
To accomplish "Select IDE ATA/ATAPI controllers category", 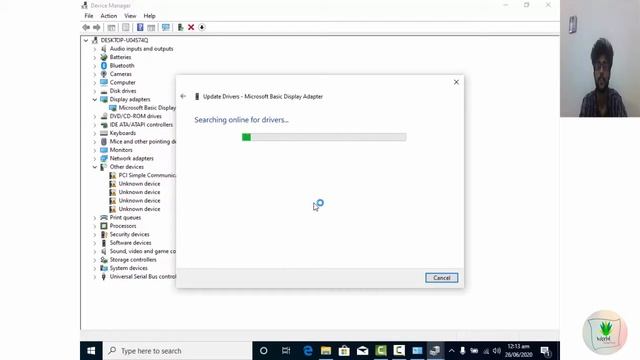I will [x=141, y=124].
